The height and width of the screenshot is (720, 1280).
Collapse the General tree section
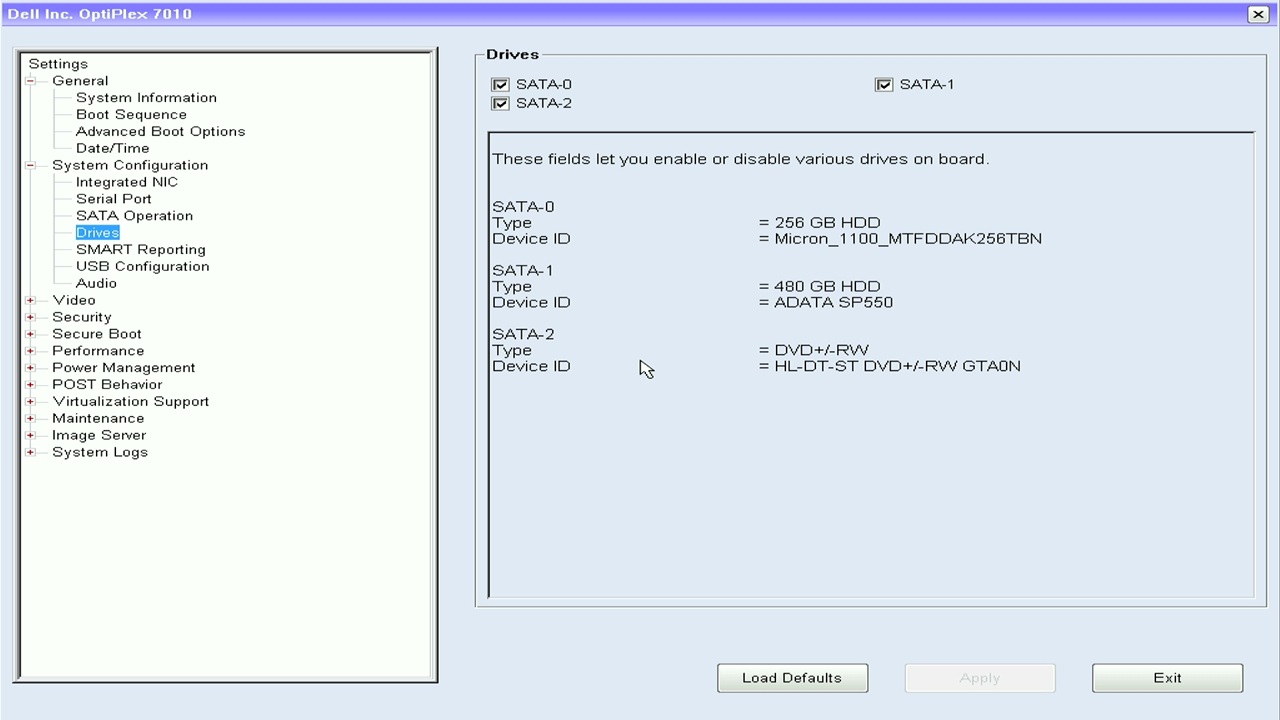pyautogui.click(x=30, y=81)
